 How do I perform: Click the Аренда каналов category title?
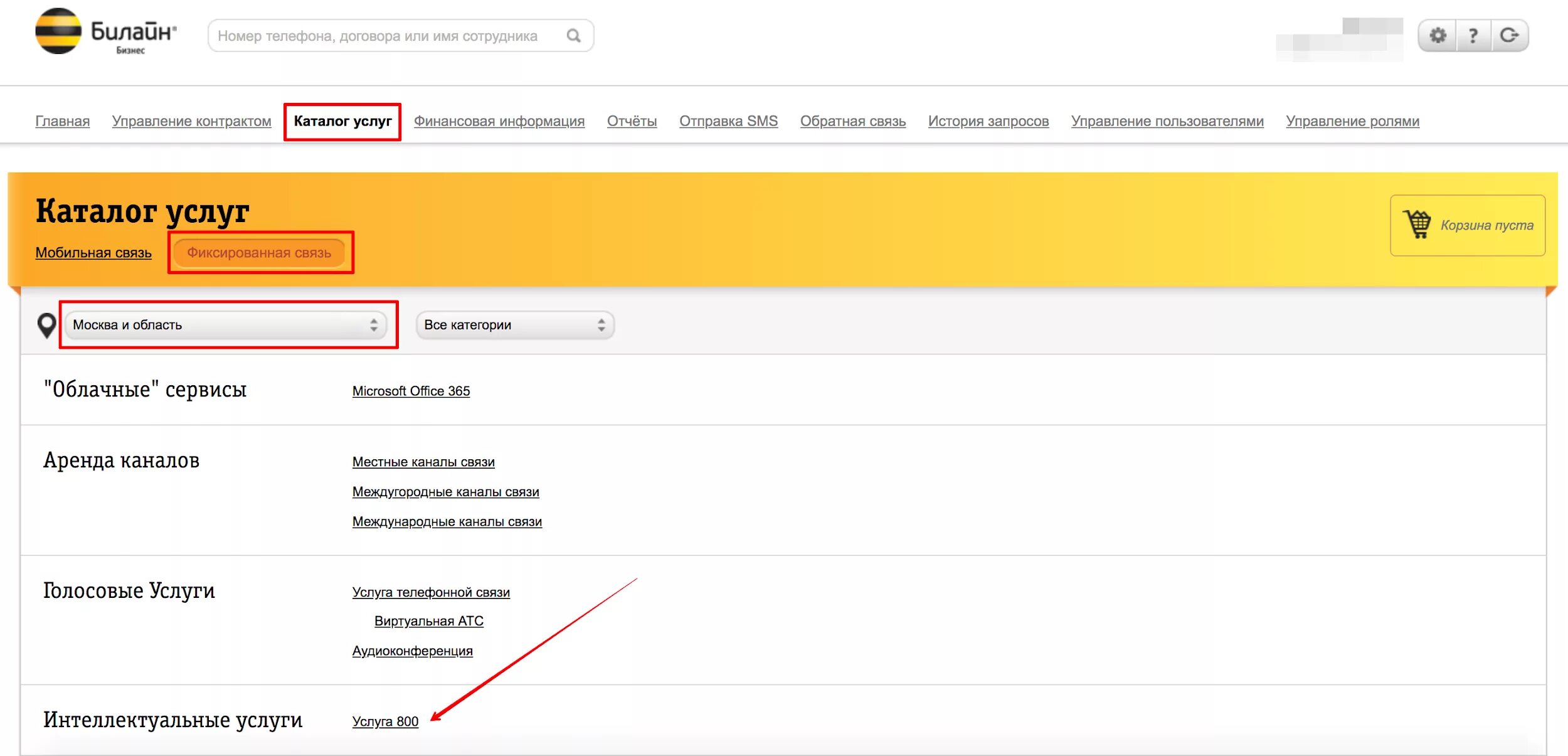tap(121, 461)
